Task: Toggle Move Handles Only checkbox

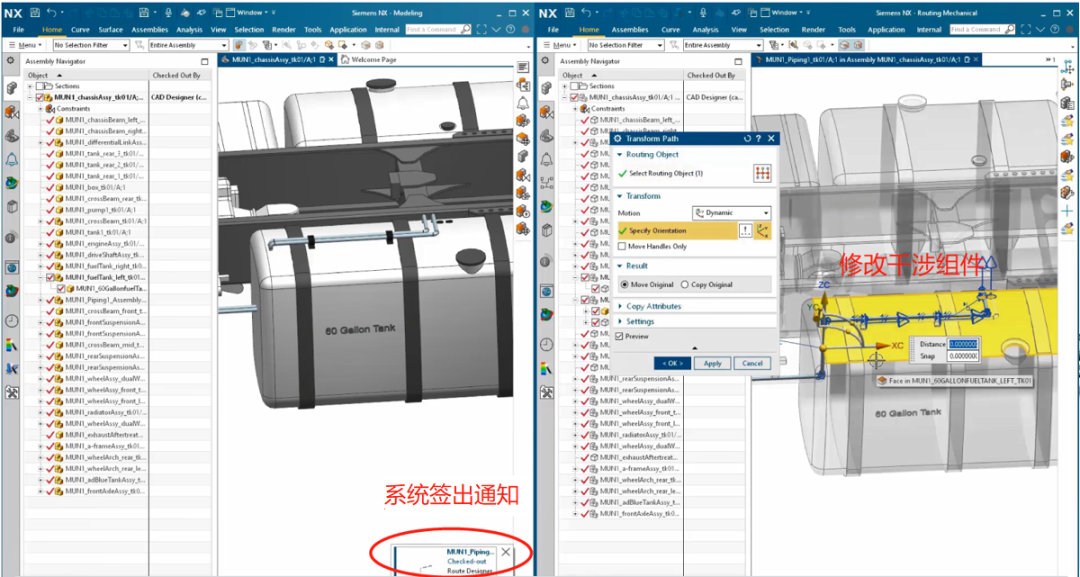Action: (622, 246)
